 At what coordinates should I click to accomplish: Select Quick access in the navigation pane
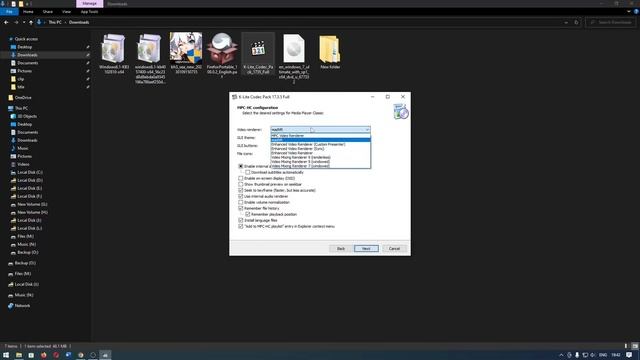pos(26,39)
